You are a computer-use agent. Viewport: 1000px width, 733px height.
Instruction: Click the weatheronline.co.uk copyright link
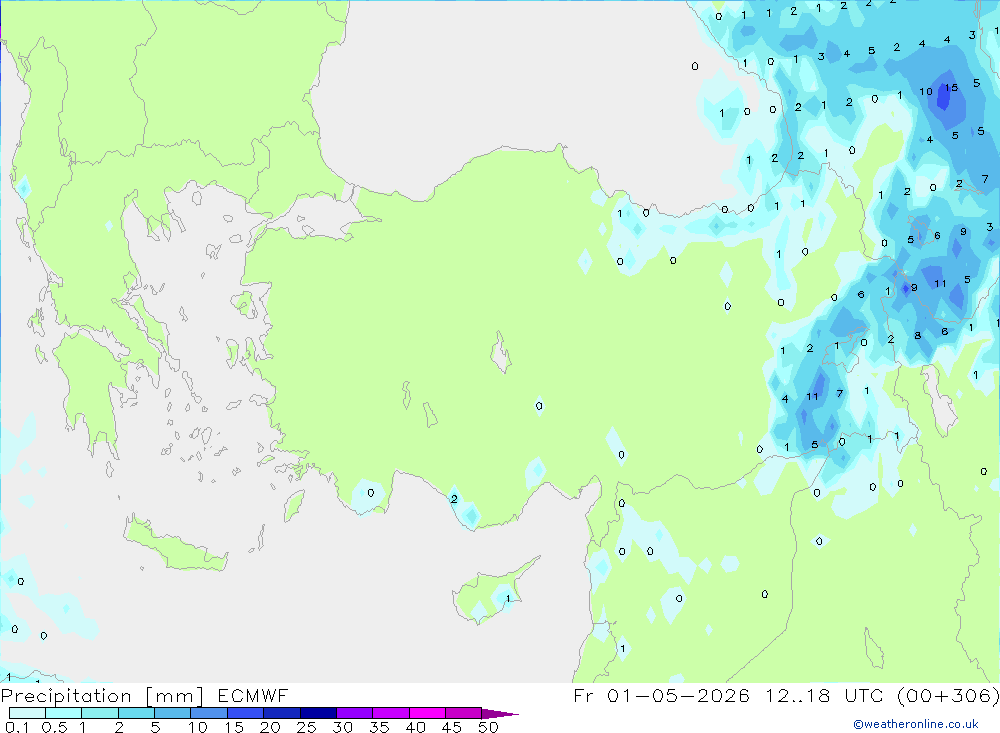(x=916, y=724)
